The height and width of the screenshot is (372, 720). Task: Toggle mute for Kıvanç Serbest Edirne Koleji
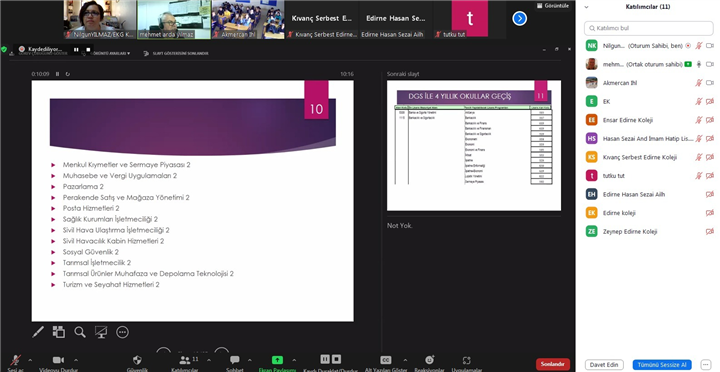coord(698,157)
